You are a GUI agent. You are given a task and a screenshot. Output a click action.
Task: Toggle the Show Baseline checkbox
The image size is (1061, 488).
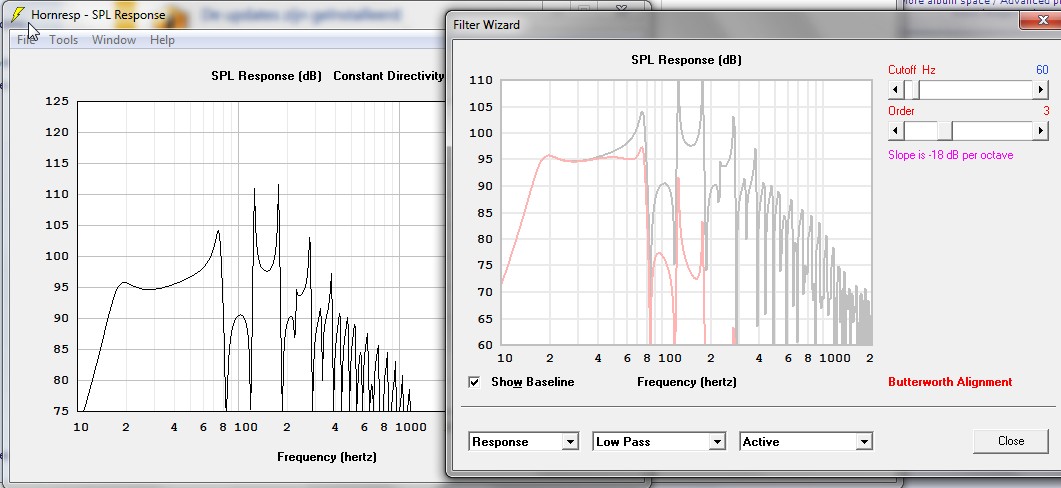(x=474, y=382)
